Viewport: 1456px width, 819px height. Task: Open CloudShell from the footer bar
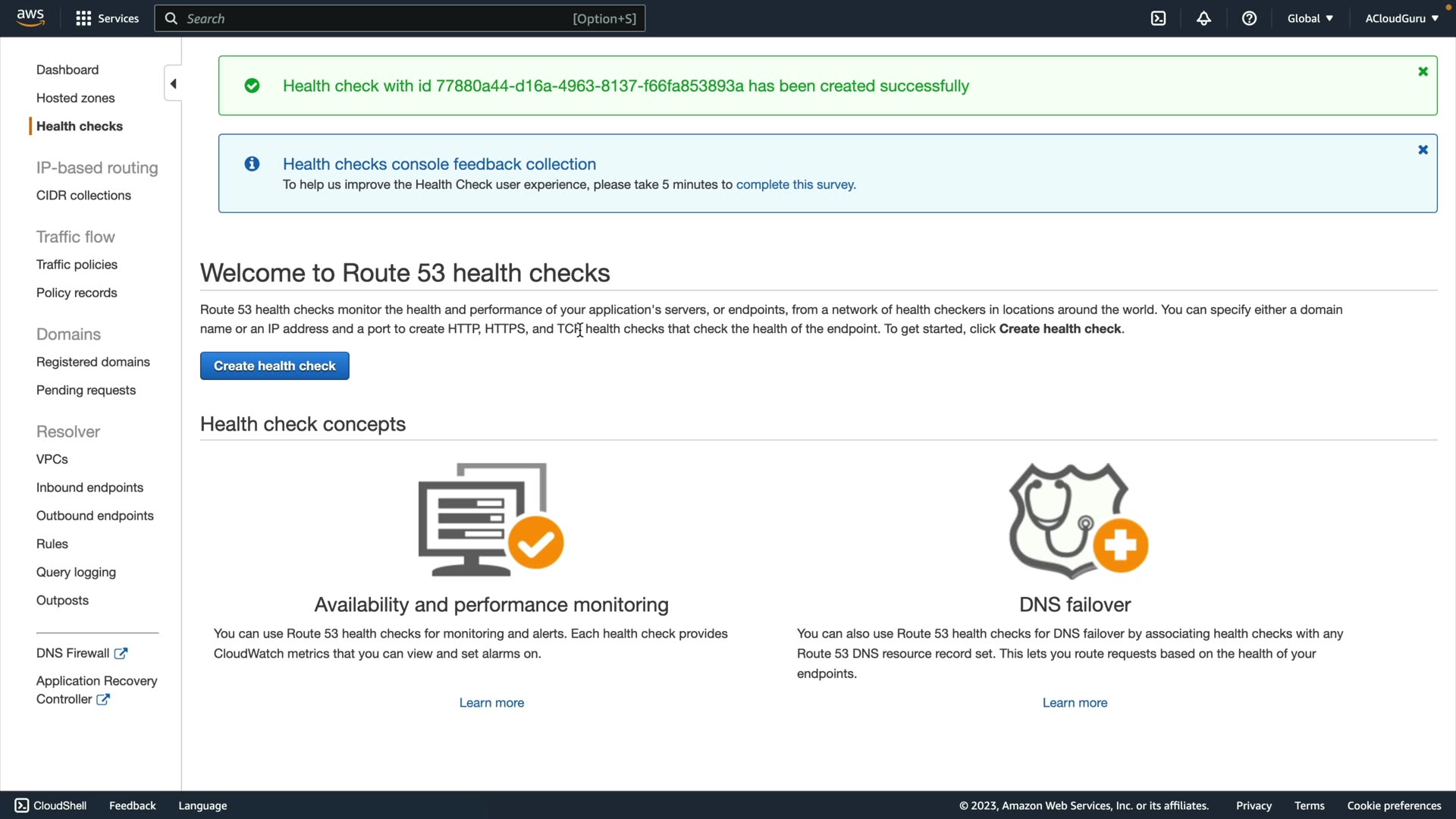pyautogui.click(x=51, y=805)
